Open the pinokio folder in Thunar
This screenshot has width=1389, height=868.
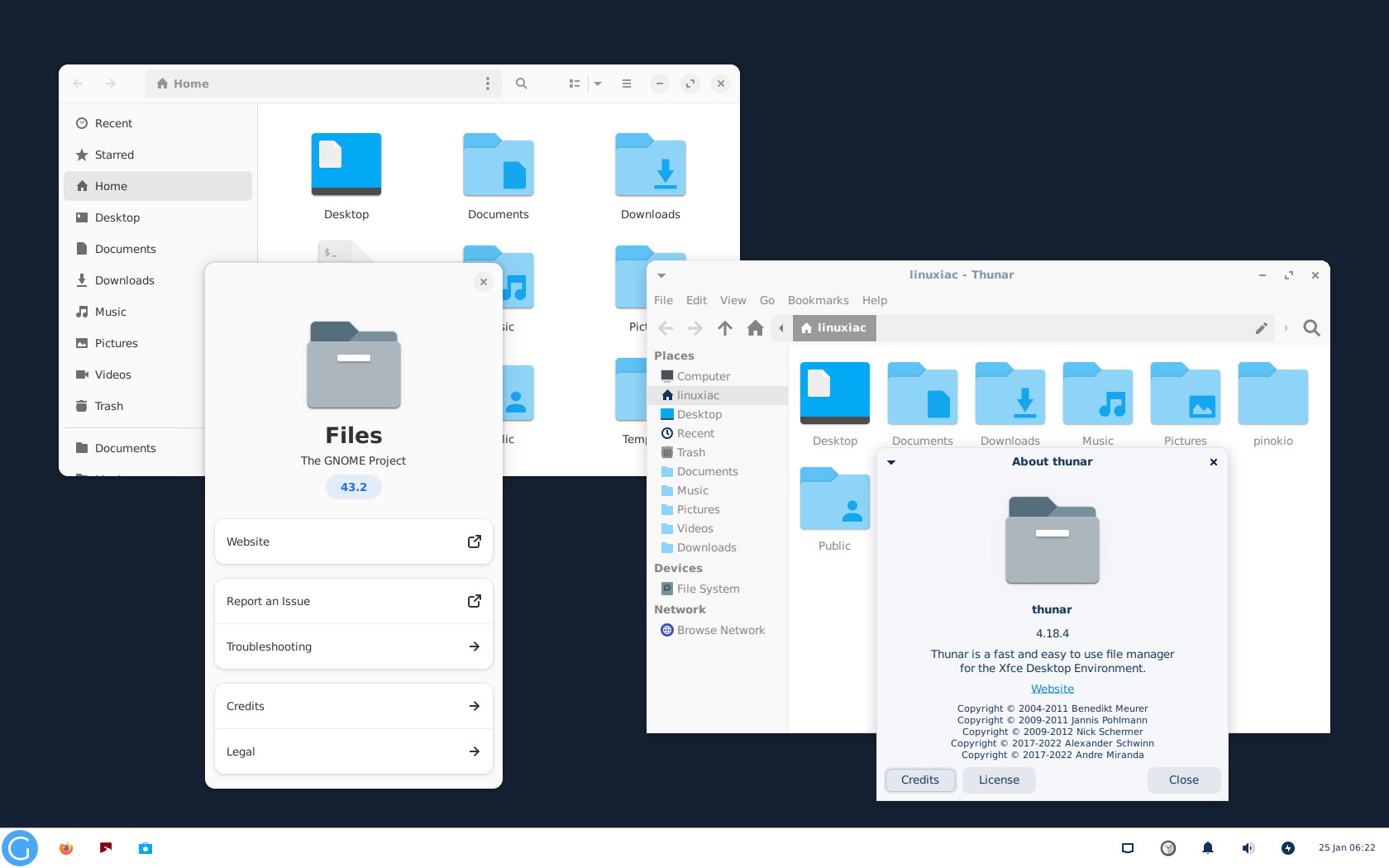[x=1273, y=394]
